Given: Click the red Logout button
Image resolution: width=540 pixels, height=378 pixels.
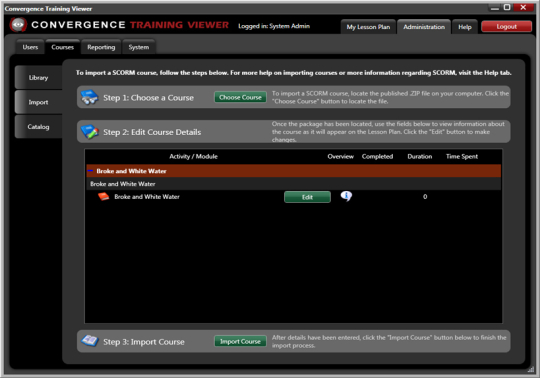Looking at the screenshot, I should tap(506, 26).
